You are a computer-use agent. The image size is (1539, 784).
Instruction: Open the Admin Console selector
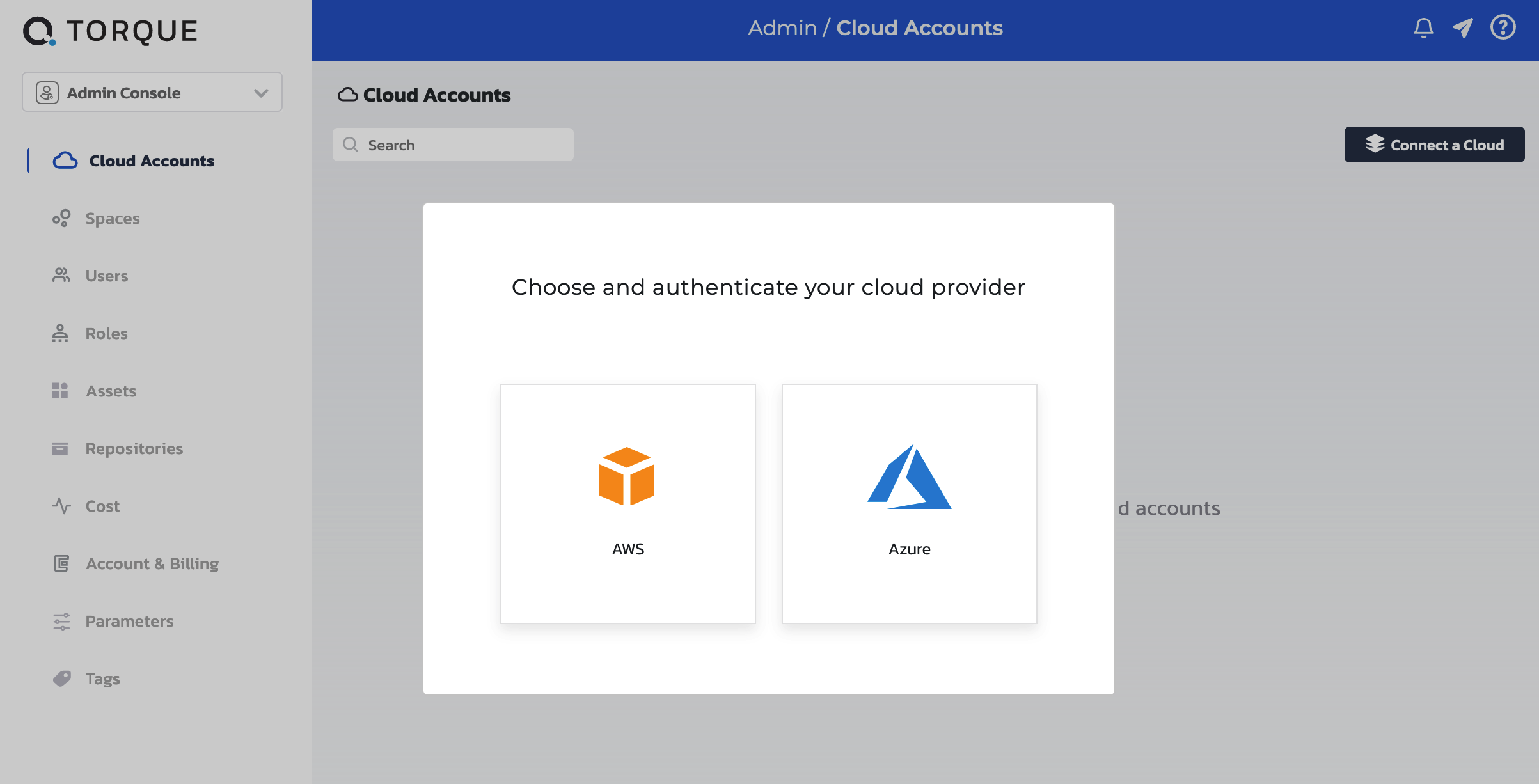[152, 92]
